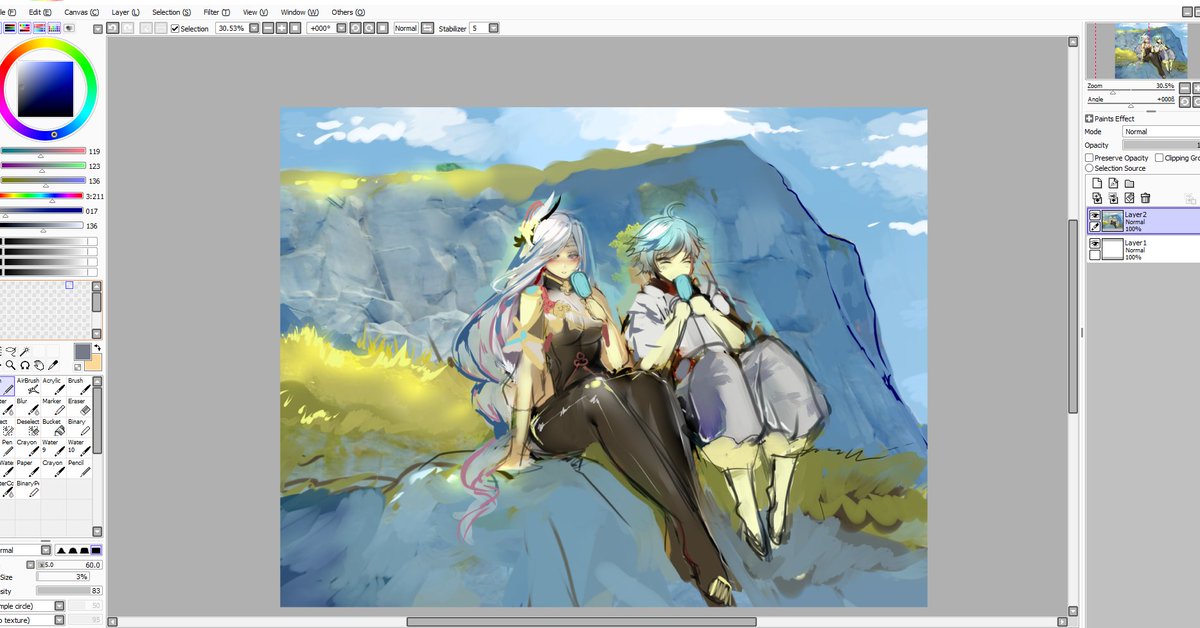Open the Selection menu
Screen dimensions: 1200x628
click(172, 12)
